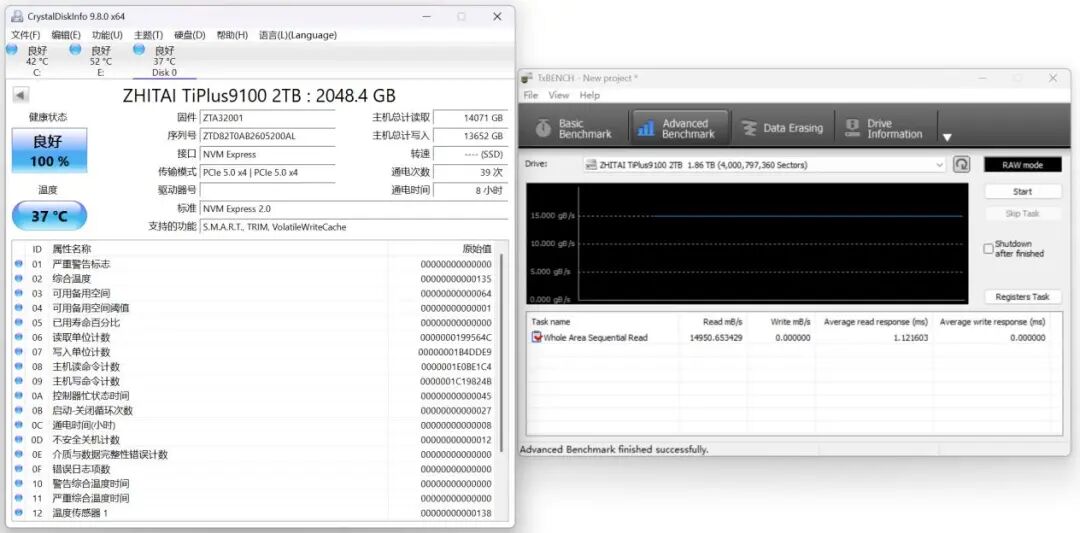The width and height of the screenshot is (1080, 533).
Task: Click status dot for attribute 0A 控制器忙状态时间
Action: [19, 395]
